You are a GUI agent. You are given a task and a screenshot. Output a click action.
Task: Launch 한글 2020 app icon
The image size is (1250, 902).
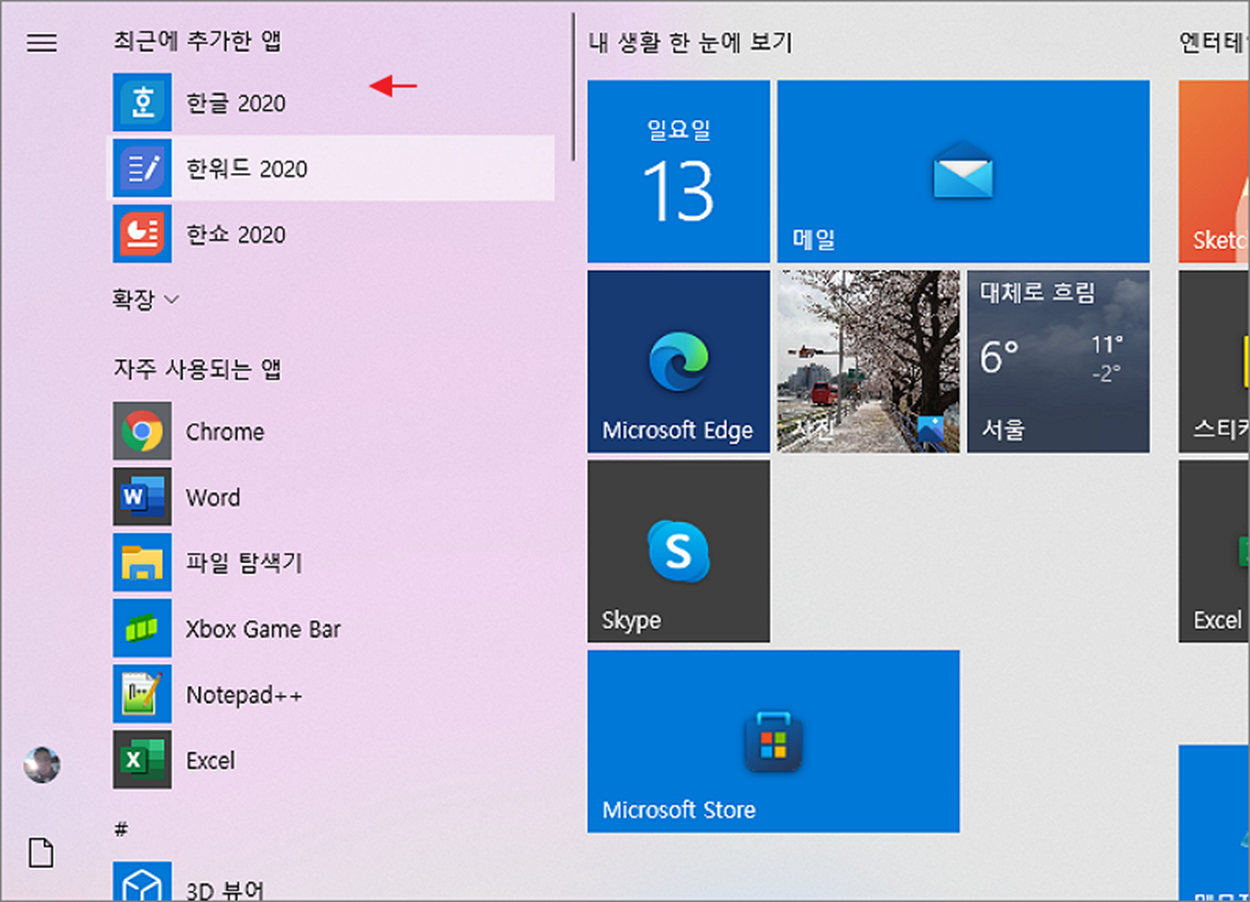pyautogui.click(x=142, y=102)
